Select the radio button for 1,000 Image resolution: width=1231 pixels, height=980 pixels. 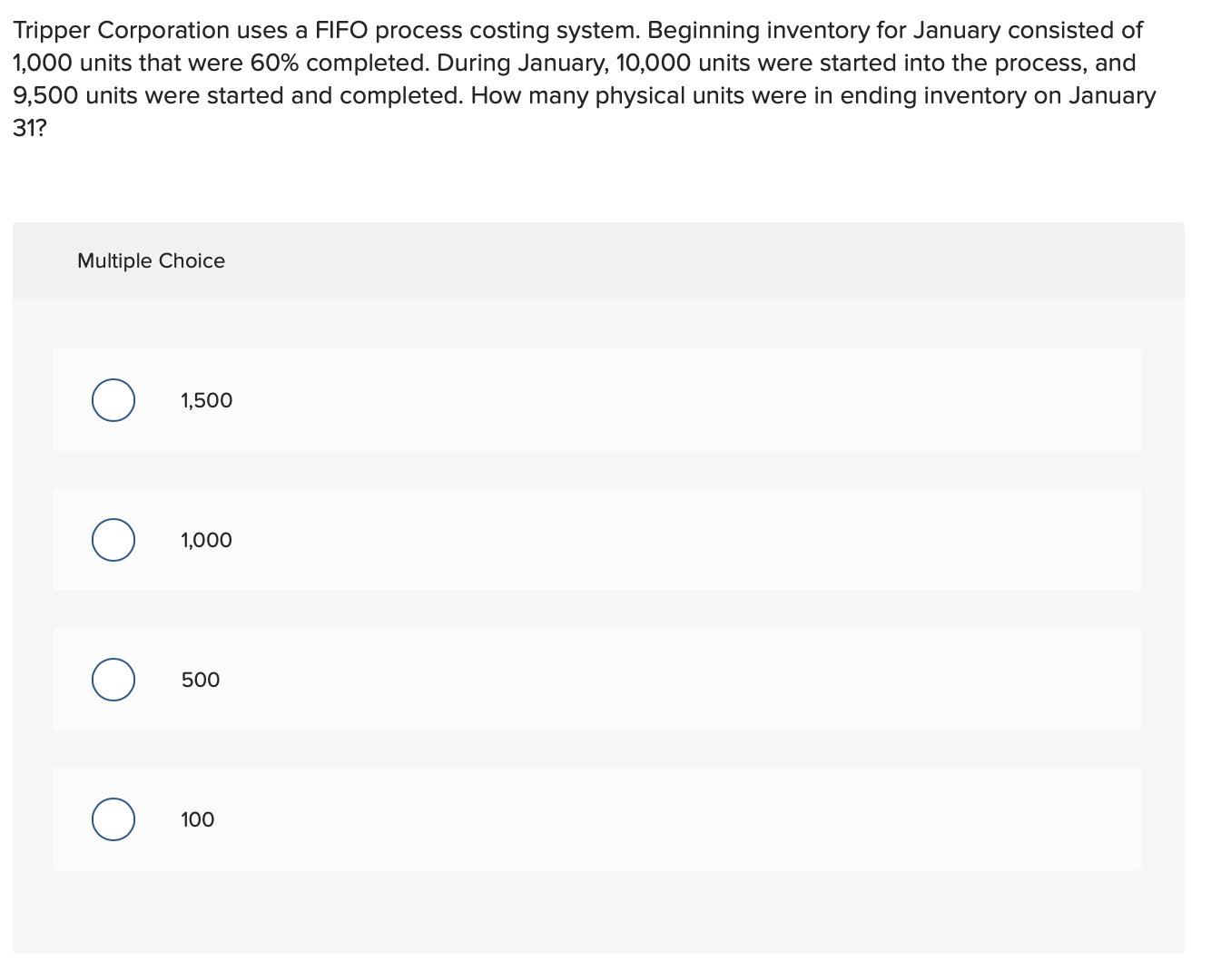[x=113, y=539]
